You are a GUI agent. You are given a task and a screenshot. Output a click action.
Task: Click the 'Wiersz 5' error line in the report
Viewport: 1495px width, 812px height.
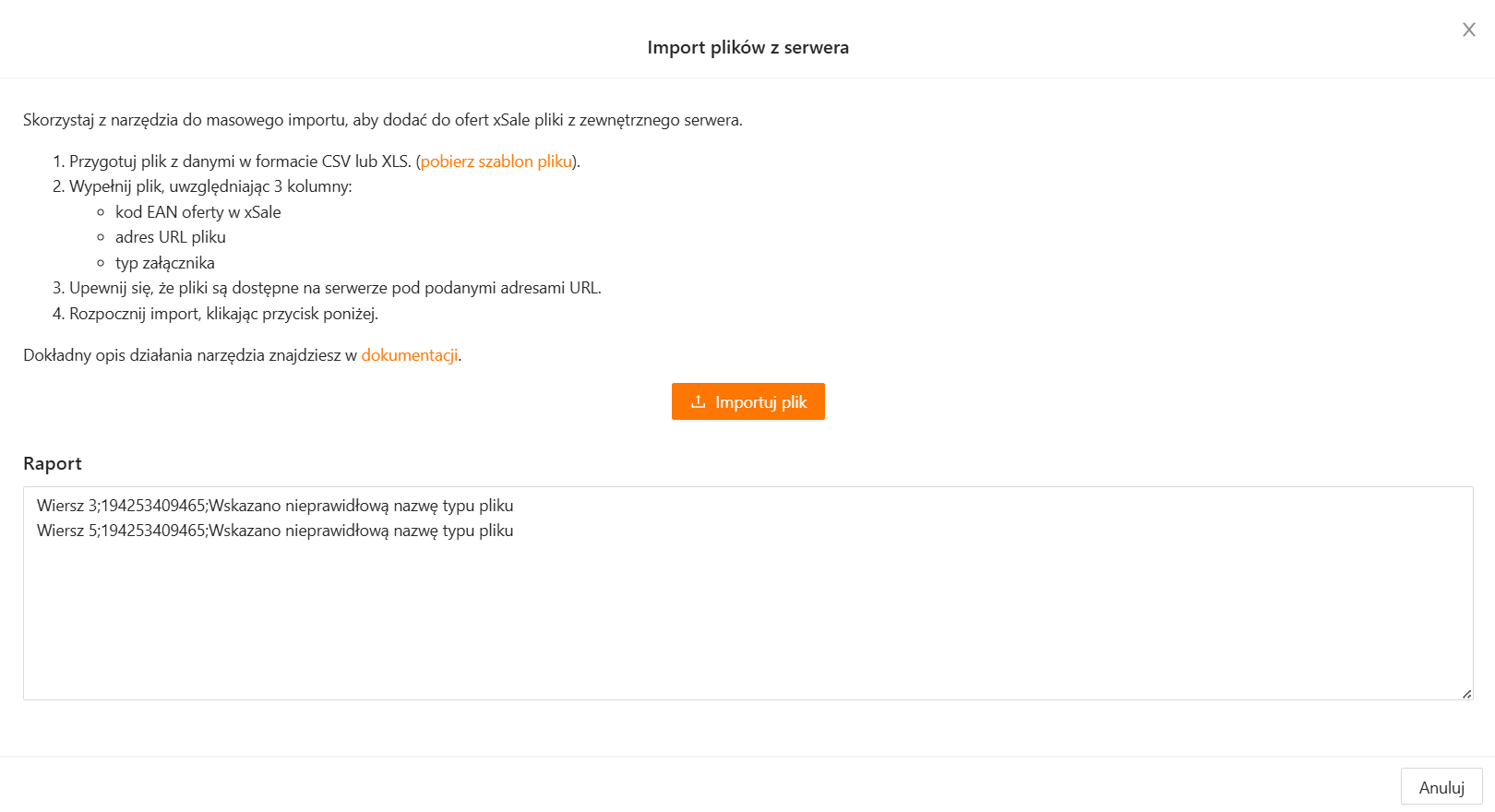275,531
